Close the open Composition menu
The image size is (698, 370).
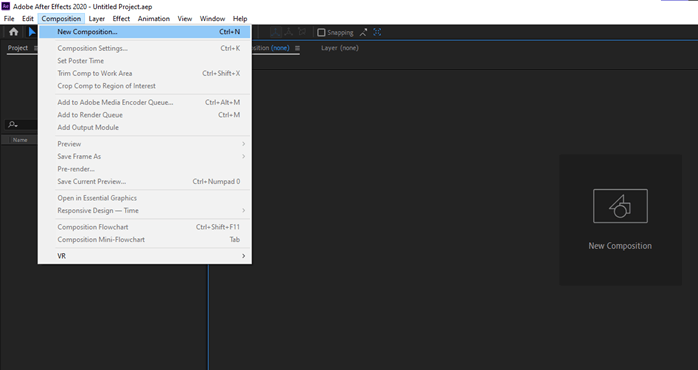click(x=61, y=19)
